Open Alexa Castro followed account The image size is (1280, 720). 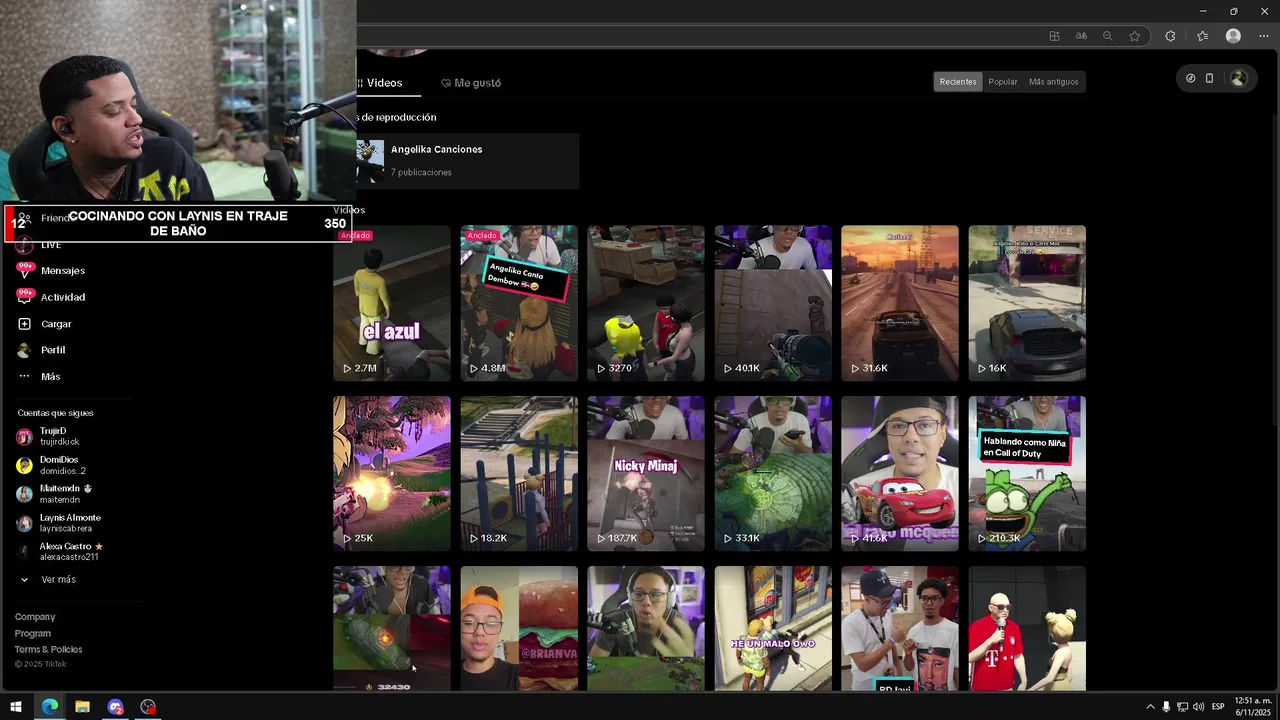pyautogui.click(x=60, y=551)
